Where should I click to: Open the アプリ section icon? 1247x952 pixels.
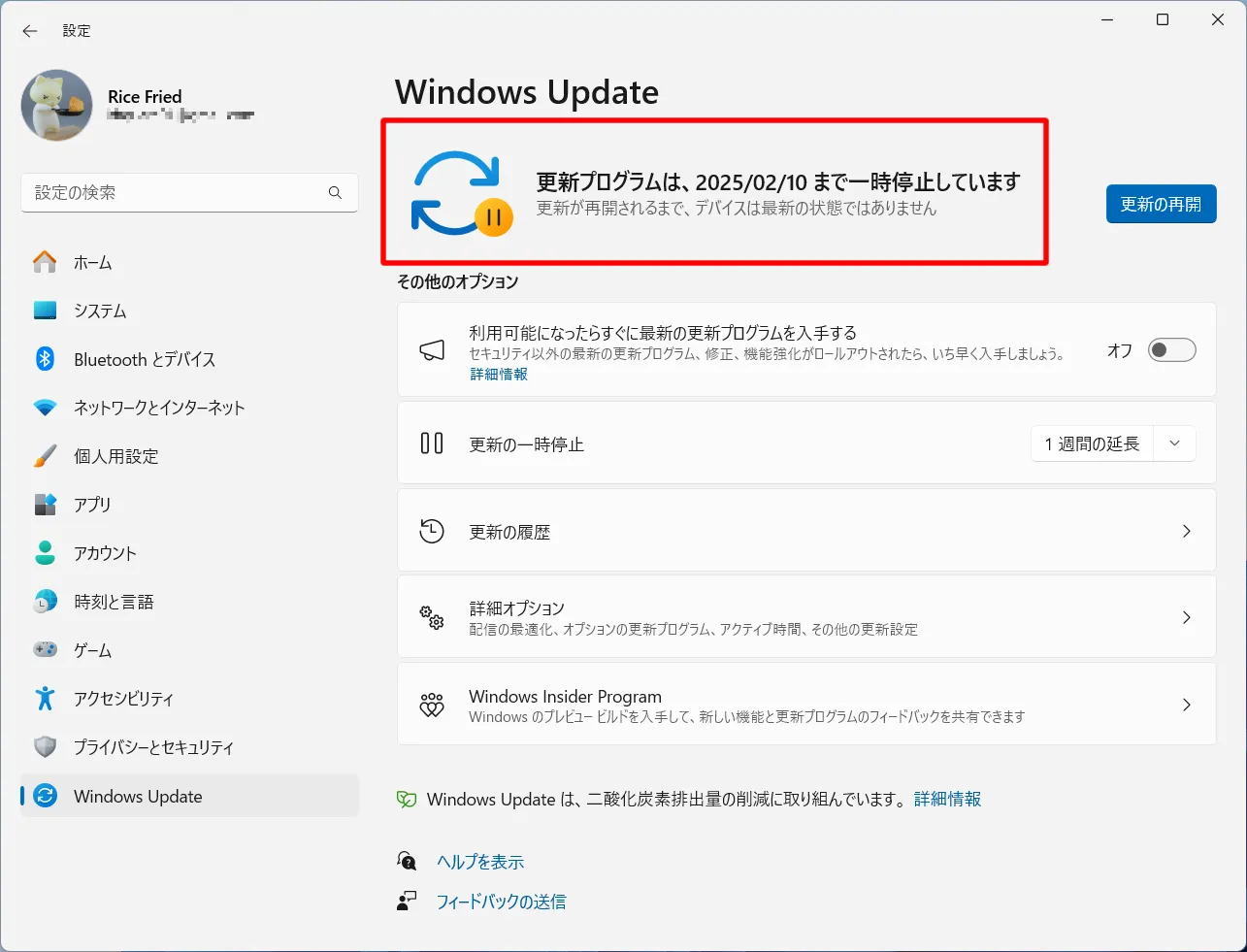[45, 505]
